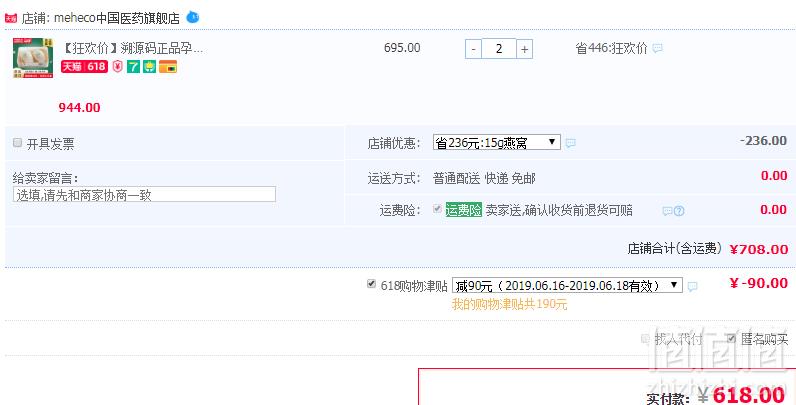
Task: Open the meheco中国医药旗舰店 store link
Action: pyautogui.click(x=117, y=18)
